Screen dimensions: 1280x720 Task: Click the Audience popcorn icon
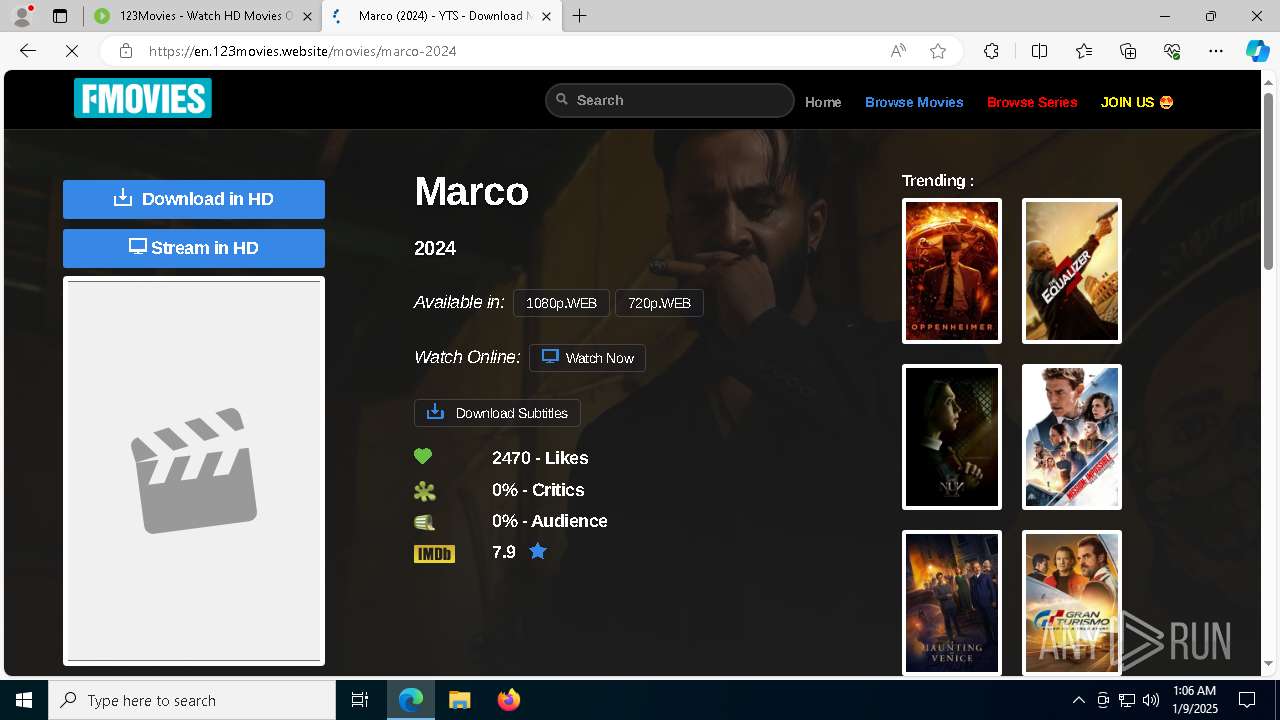click(425, 522)
